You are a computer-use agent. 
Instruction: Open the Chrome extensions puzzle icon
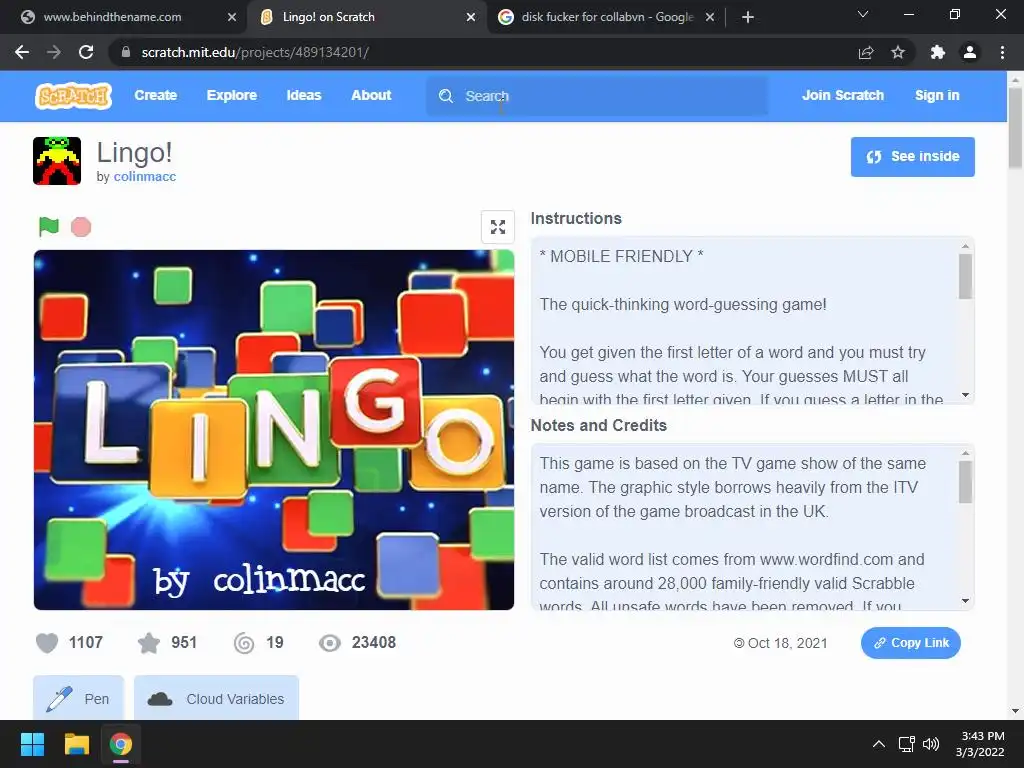(x=937, y=52)
